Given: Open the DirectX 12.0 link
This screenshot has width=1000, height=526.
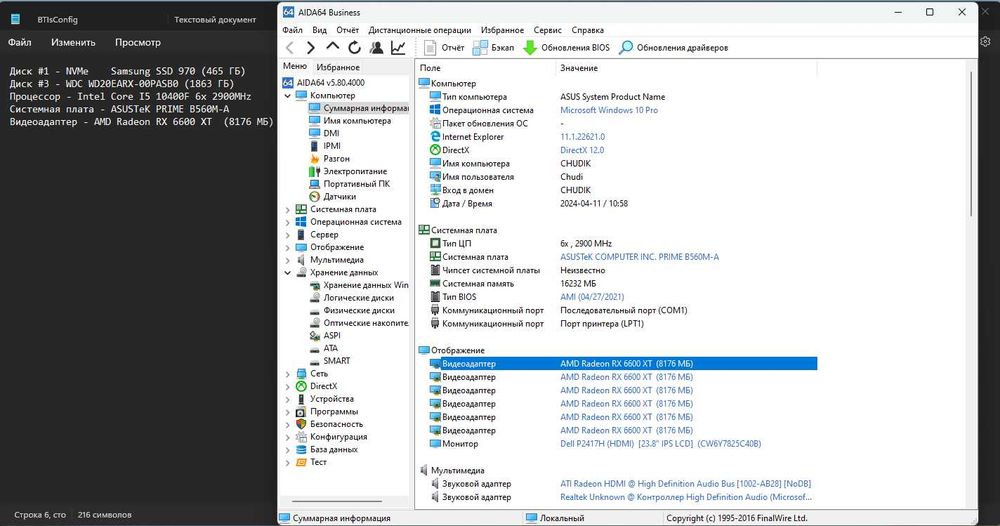Looking at the screenshot, I should coord(582,150).
